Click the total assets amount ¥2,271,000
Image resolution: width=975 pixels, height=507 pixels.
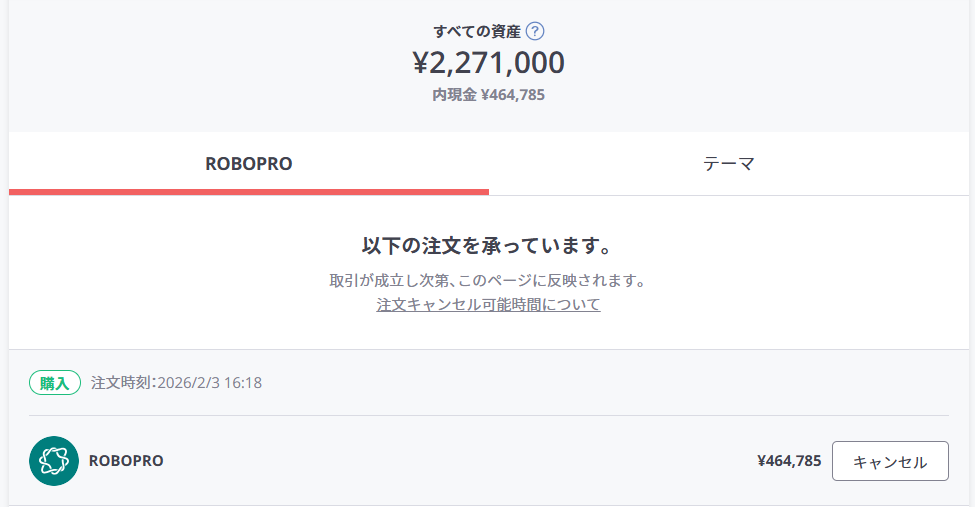pyautogui.click(x=489, y=63)
